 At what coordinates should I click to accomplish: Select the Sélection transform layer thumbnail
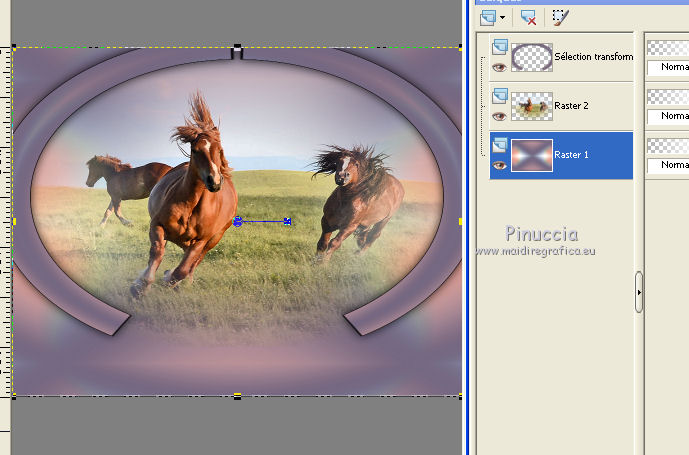pos(532,57)
